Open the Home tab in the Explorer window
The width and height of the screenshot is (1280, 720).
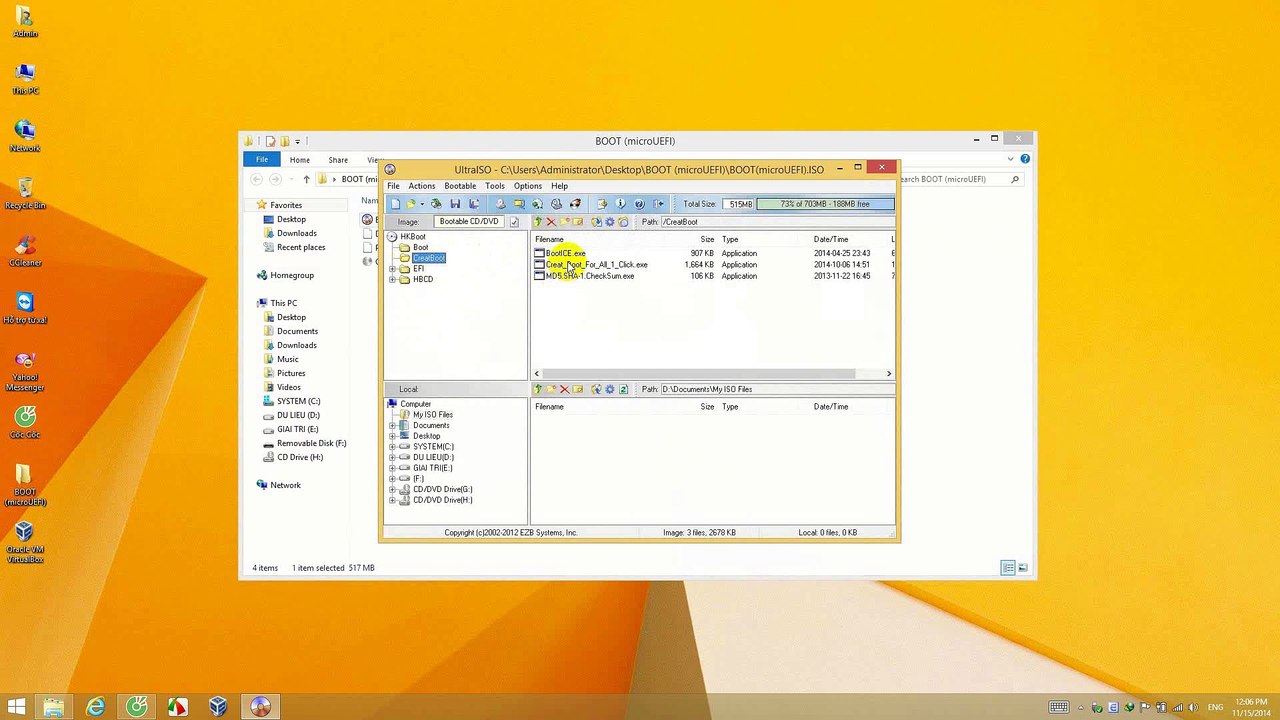coord(300,160)
